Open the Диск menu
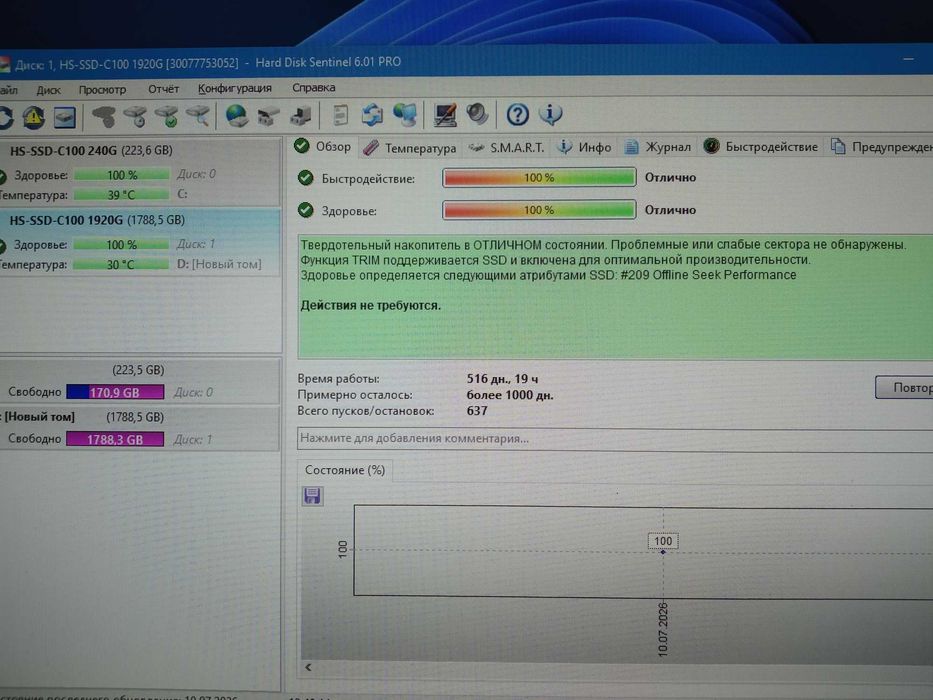Screen dimensions: 933x700 (x=48, y=90)
